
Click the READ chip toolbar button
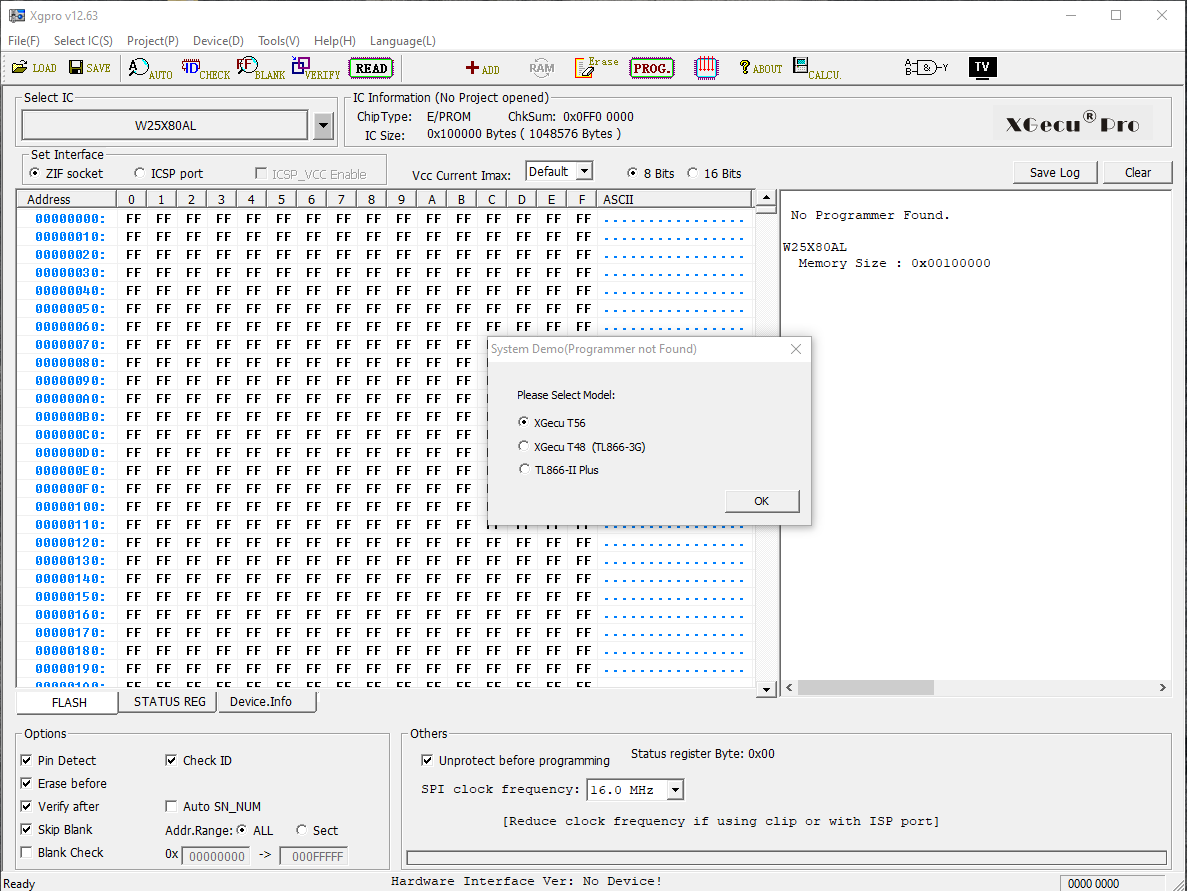(x=371, y=68)
